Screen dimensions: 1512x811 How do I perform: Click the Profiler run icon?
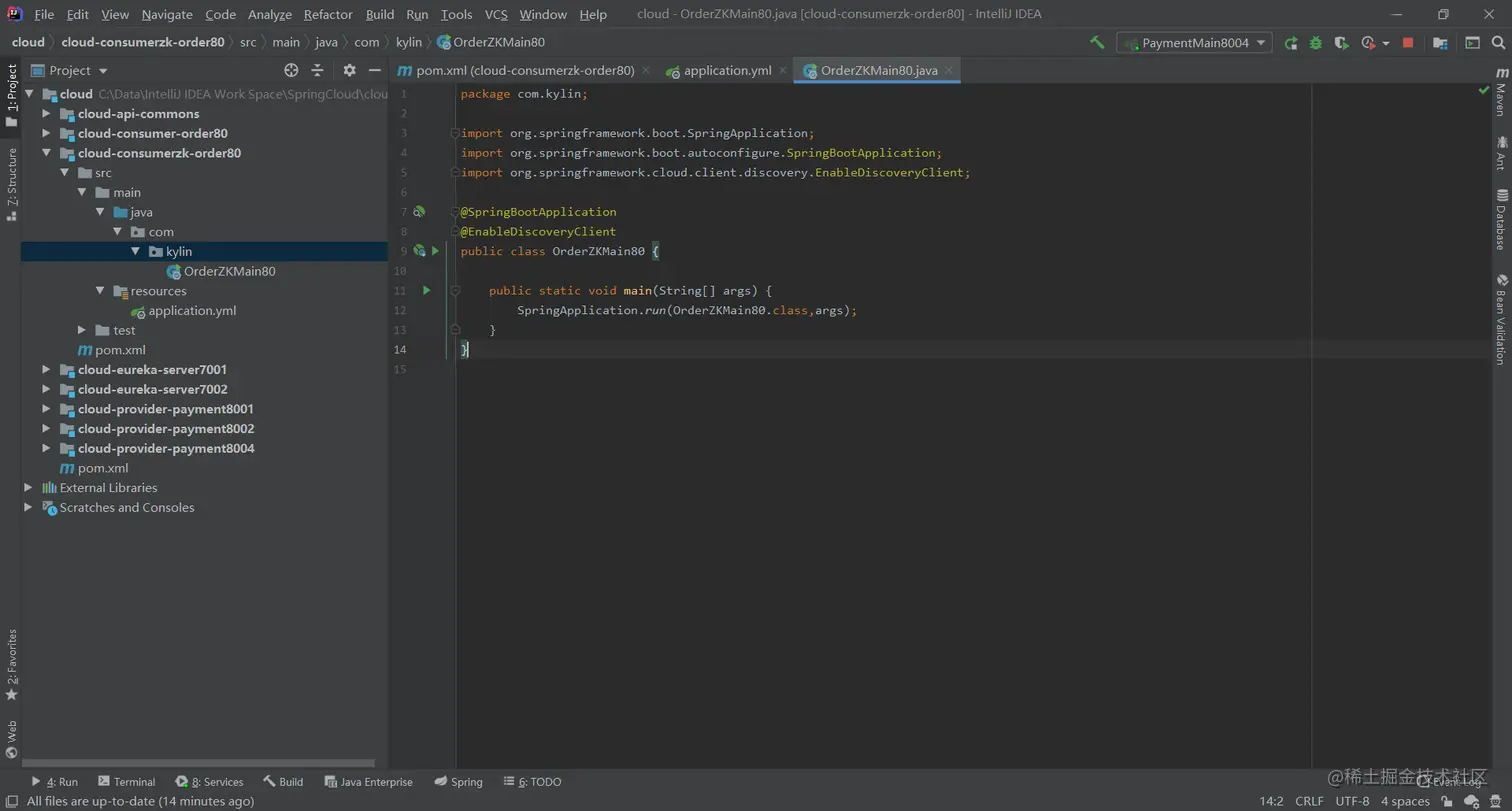point(1368,43)
